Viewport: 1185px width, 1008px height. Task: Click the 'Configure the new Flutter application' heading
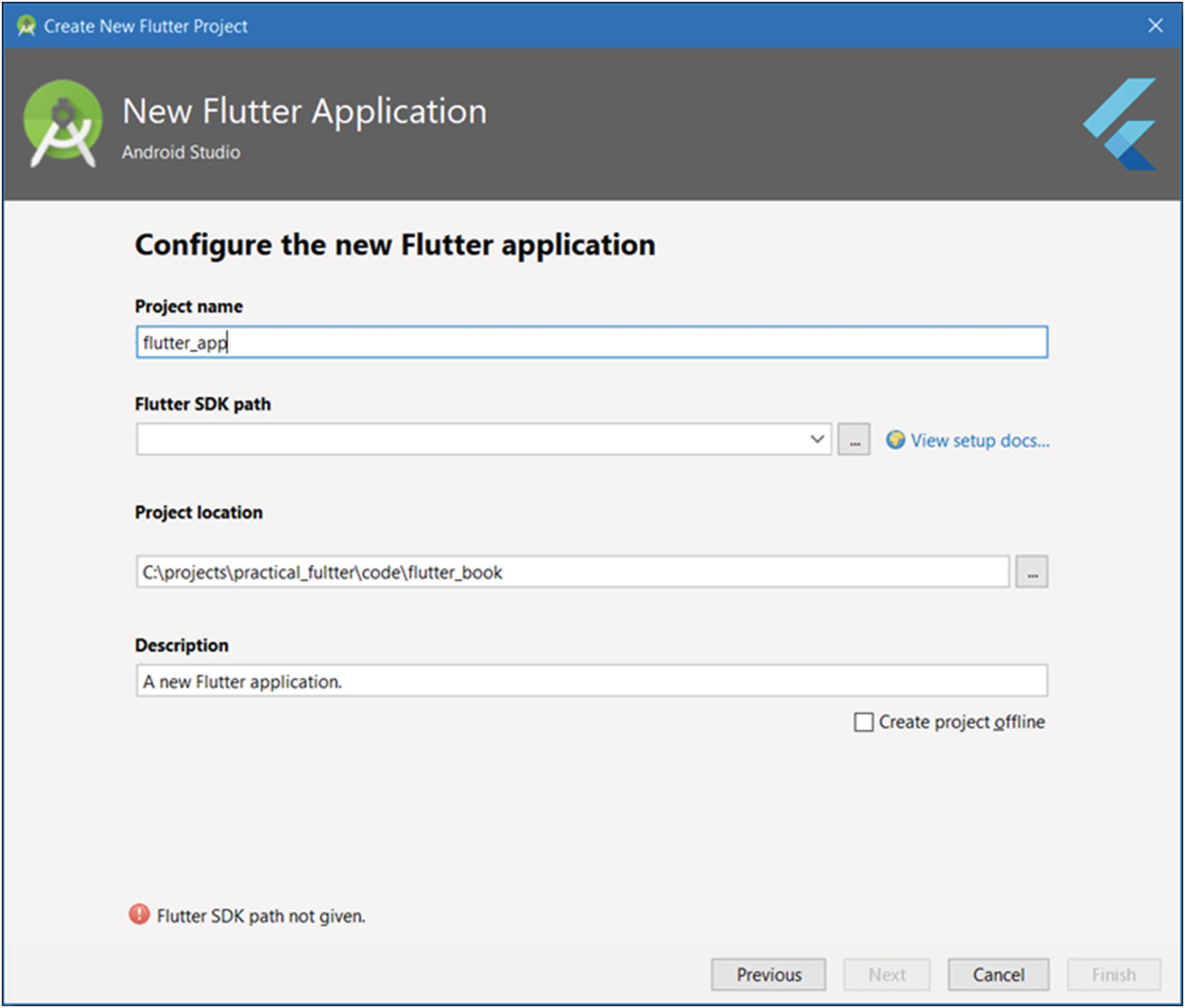[395, 245]
